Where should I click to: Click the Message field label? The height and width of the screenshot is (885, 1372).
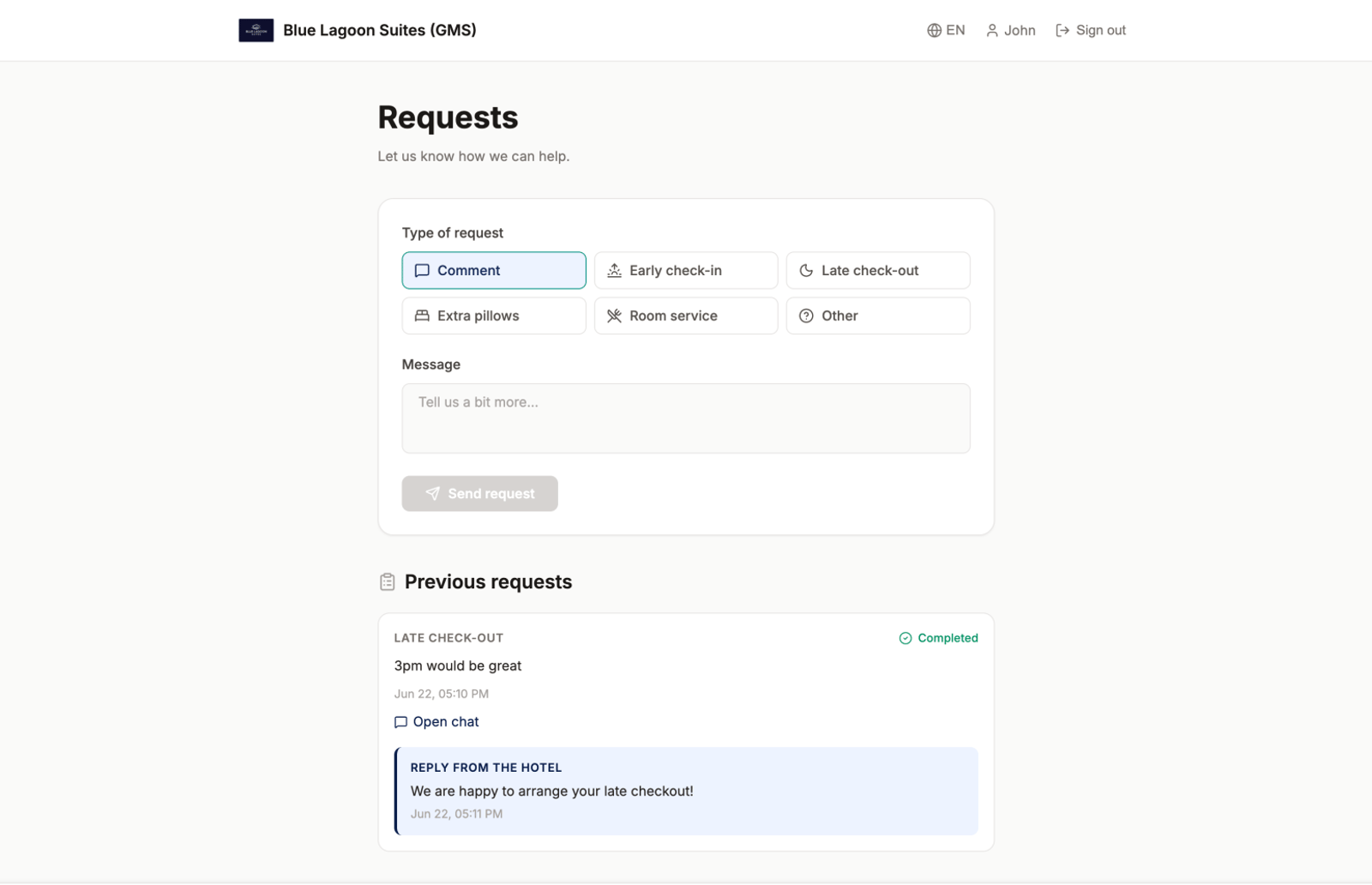431,364
